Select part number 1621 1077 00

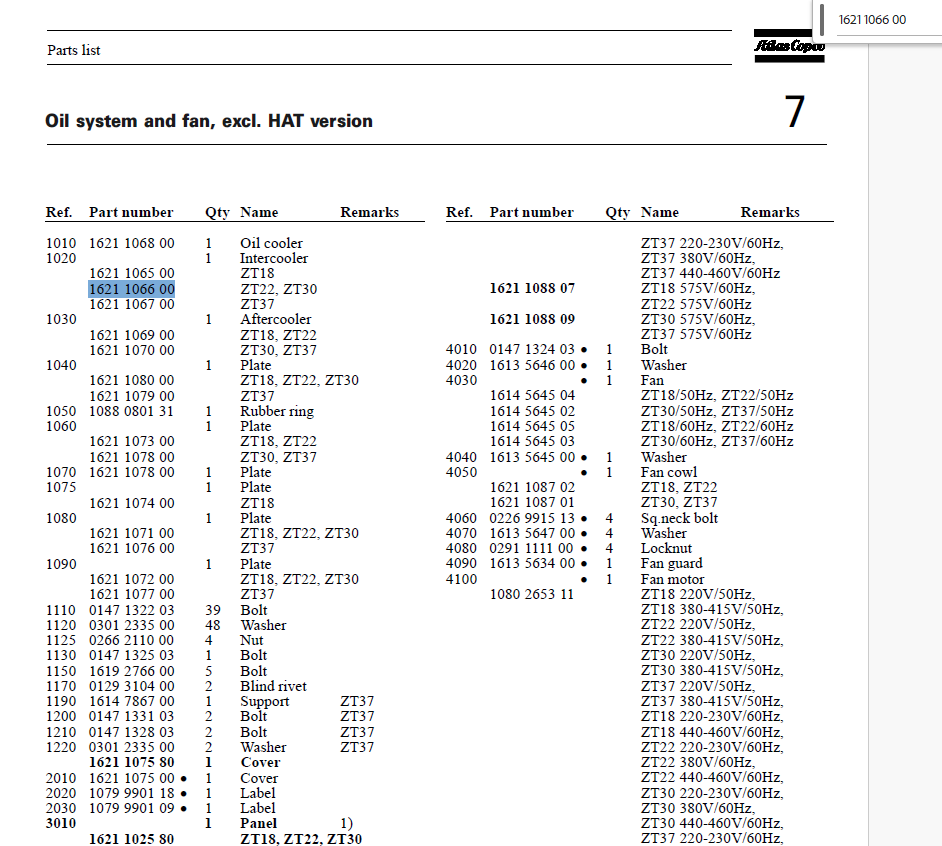point(132,594)
